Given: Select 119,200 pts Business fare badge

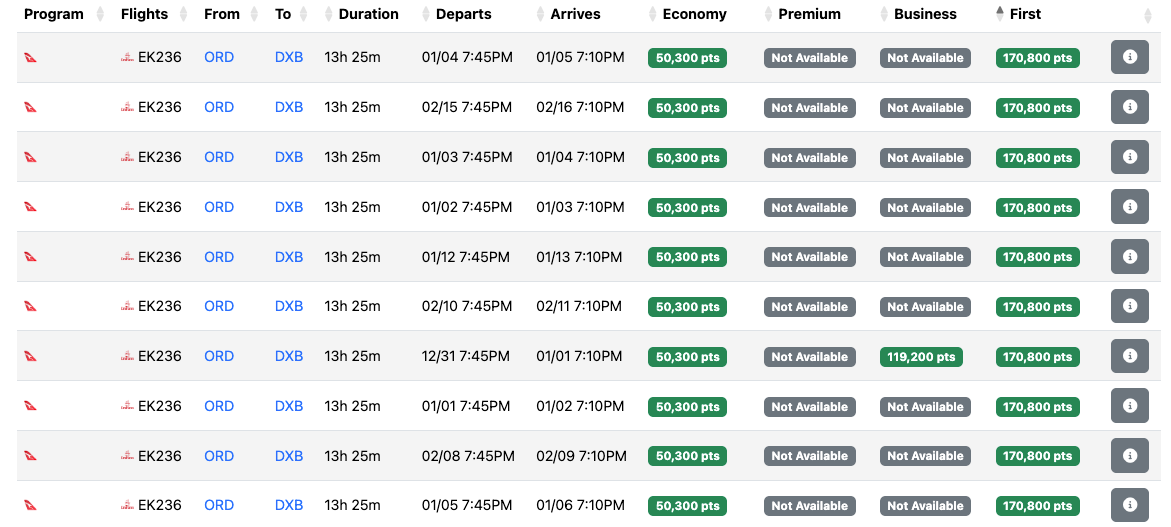Looking at the screenshot, I should 921,357.
